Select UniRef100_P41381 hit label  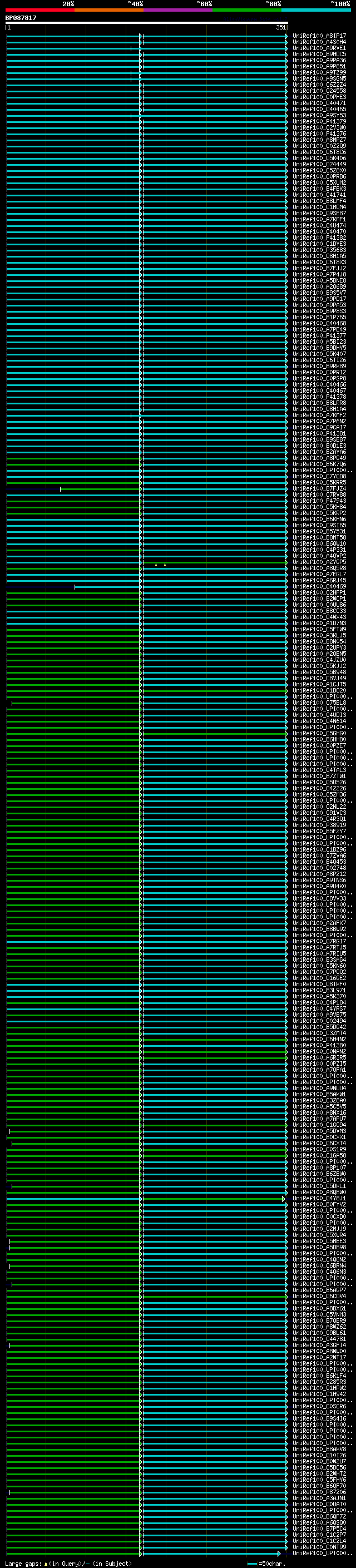coord(319,433)
